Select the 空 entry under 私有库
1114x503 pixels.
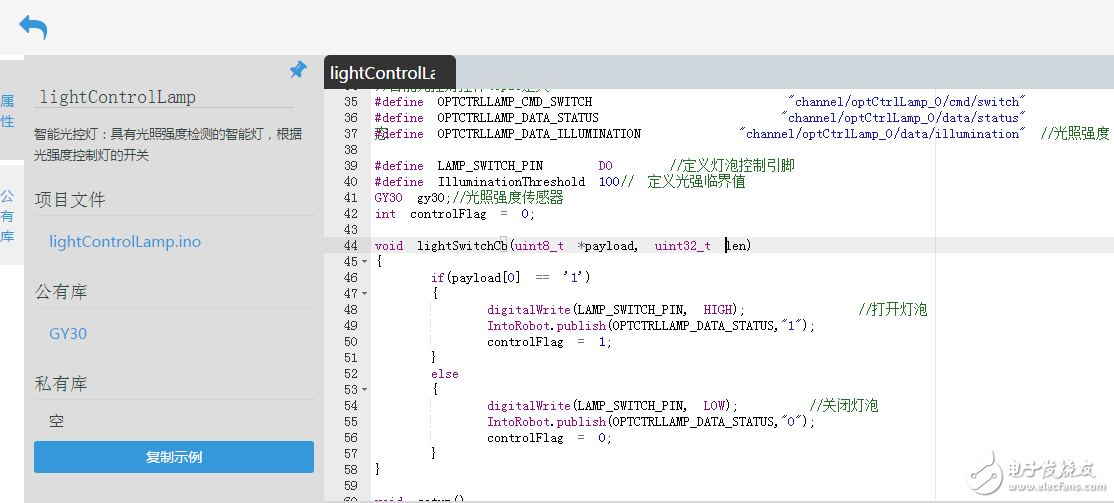pos(57,421)
